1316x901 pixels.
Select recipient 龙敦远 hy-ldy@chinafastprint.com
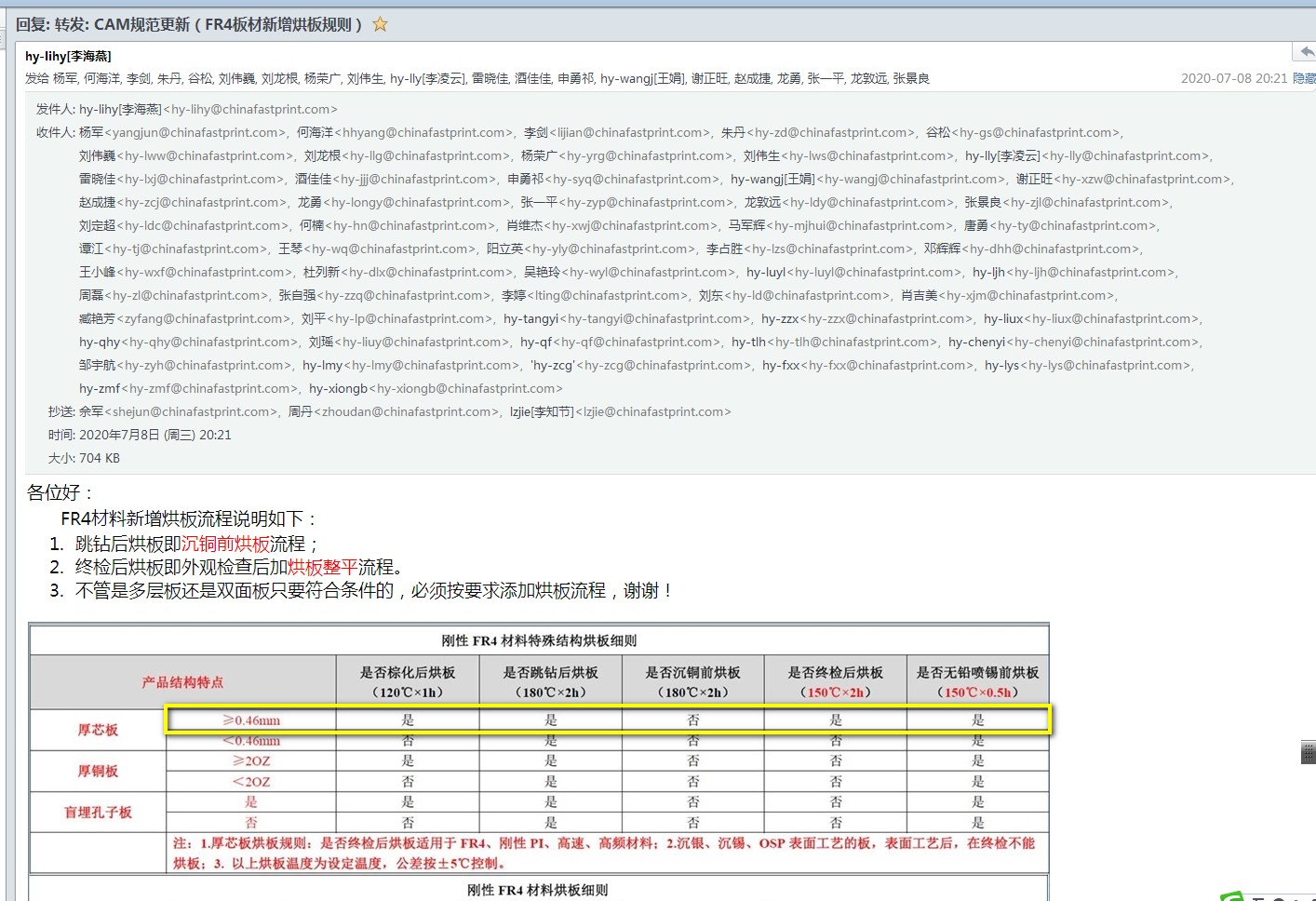849,203
